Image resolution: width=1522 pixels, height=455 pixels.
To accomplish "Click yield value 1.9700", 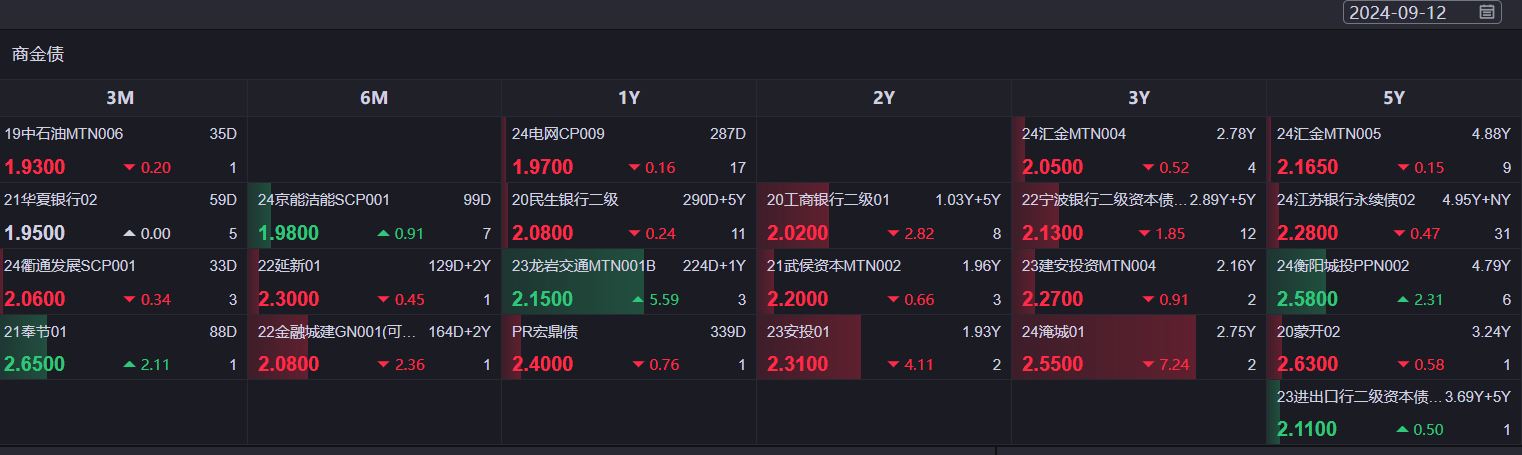I will tap(542, 167).
